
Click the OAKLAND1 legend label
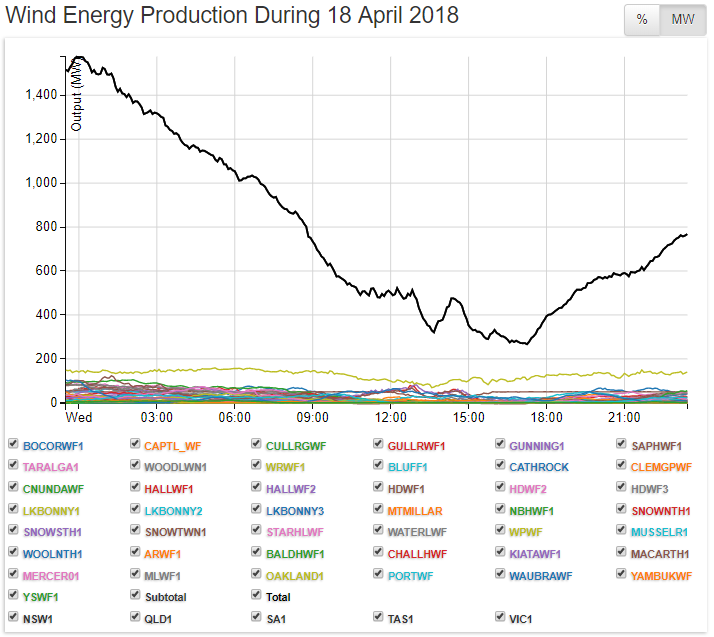pyautogui.click(x=294, y=575)
